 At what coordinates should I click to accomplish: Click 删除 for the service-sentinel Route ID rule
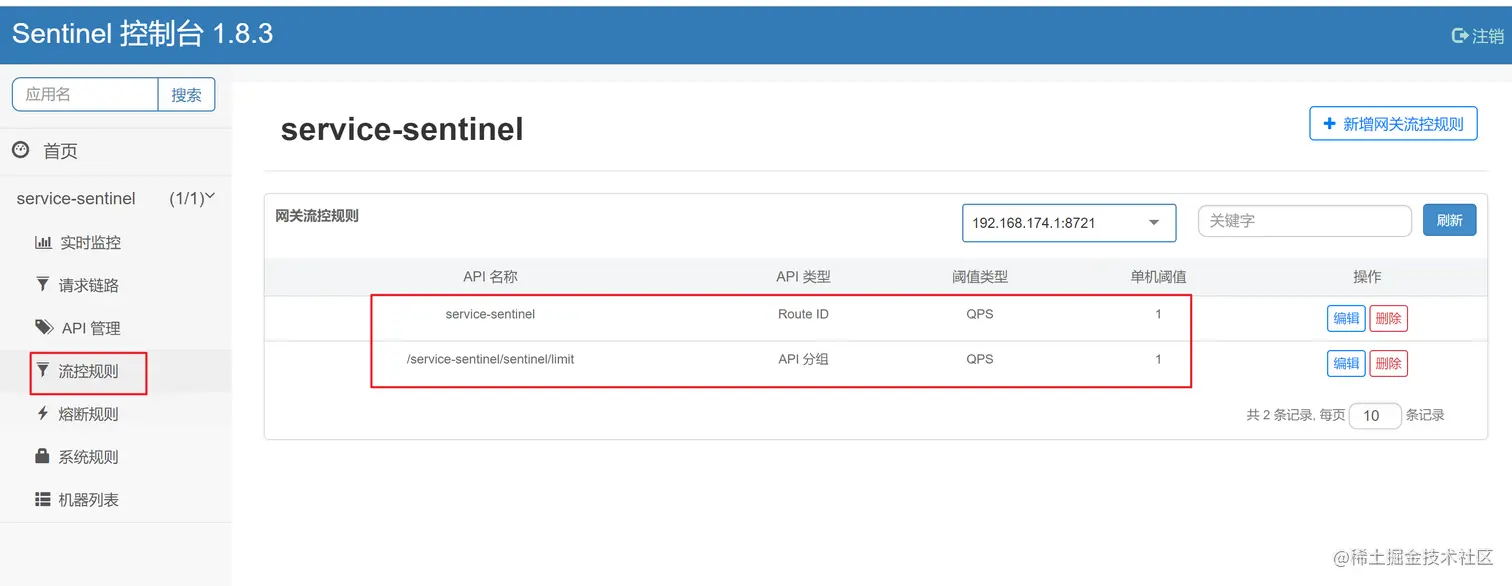(x=1388, y=318)
